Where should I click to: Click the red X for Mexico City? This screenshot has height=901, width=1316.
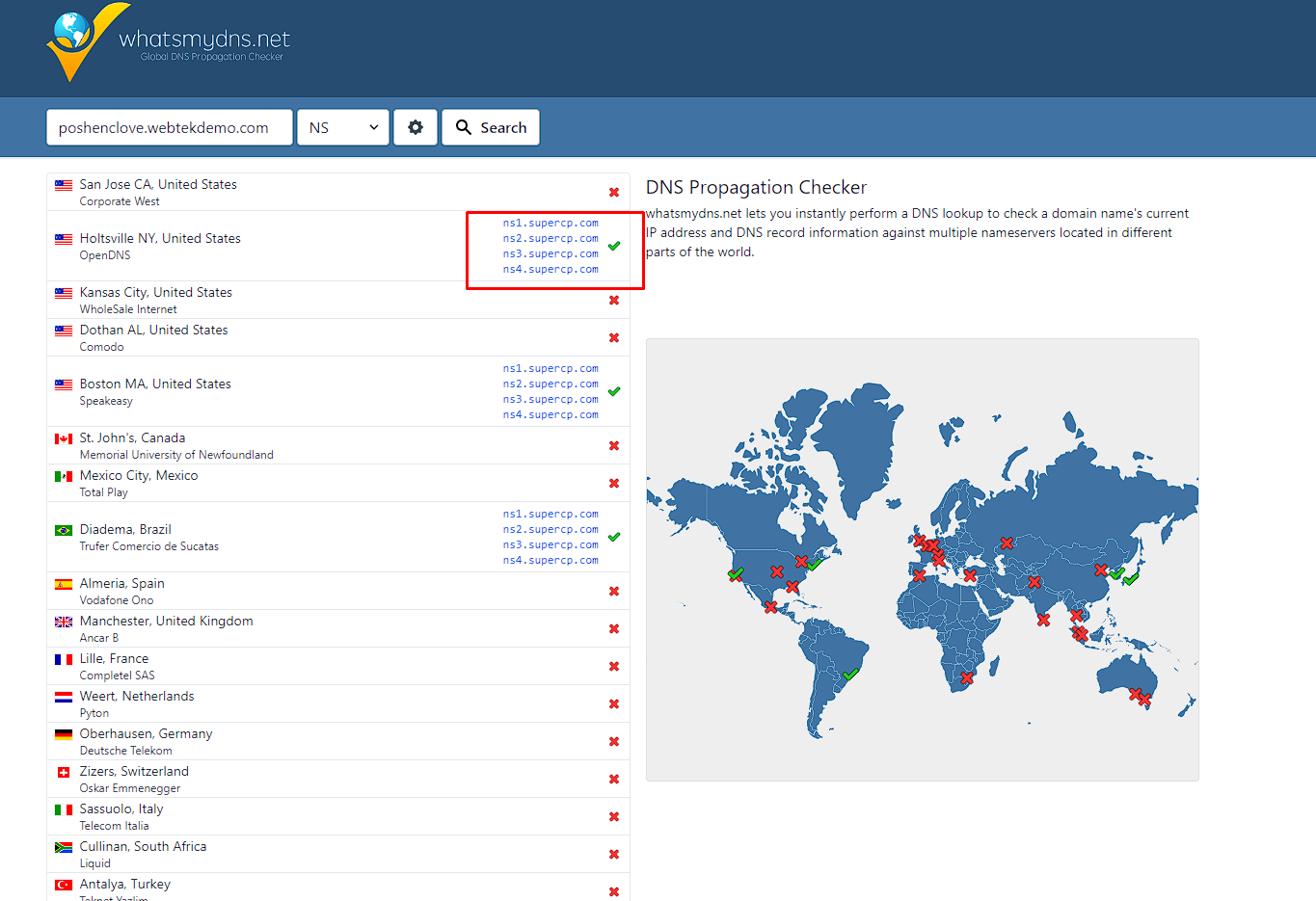tap(614, 484)
